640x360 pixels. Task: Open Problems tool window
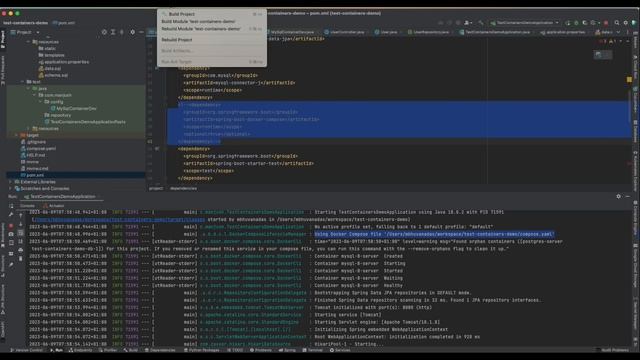261,350
